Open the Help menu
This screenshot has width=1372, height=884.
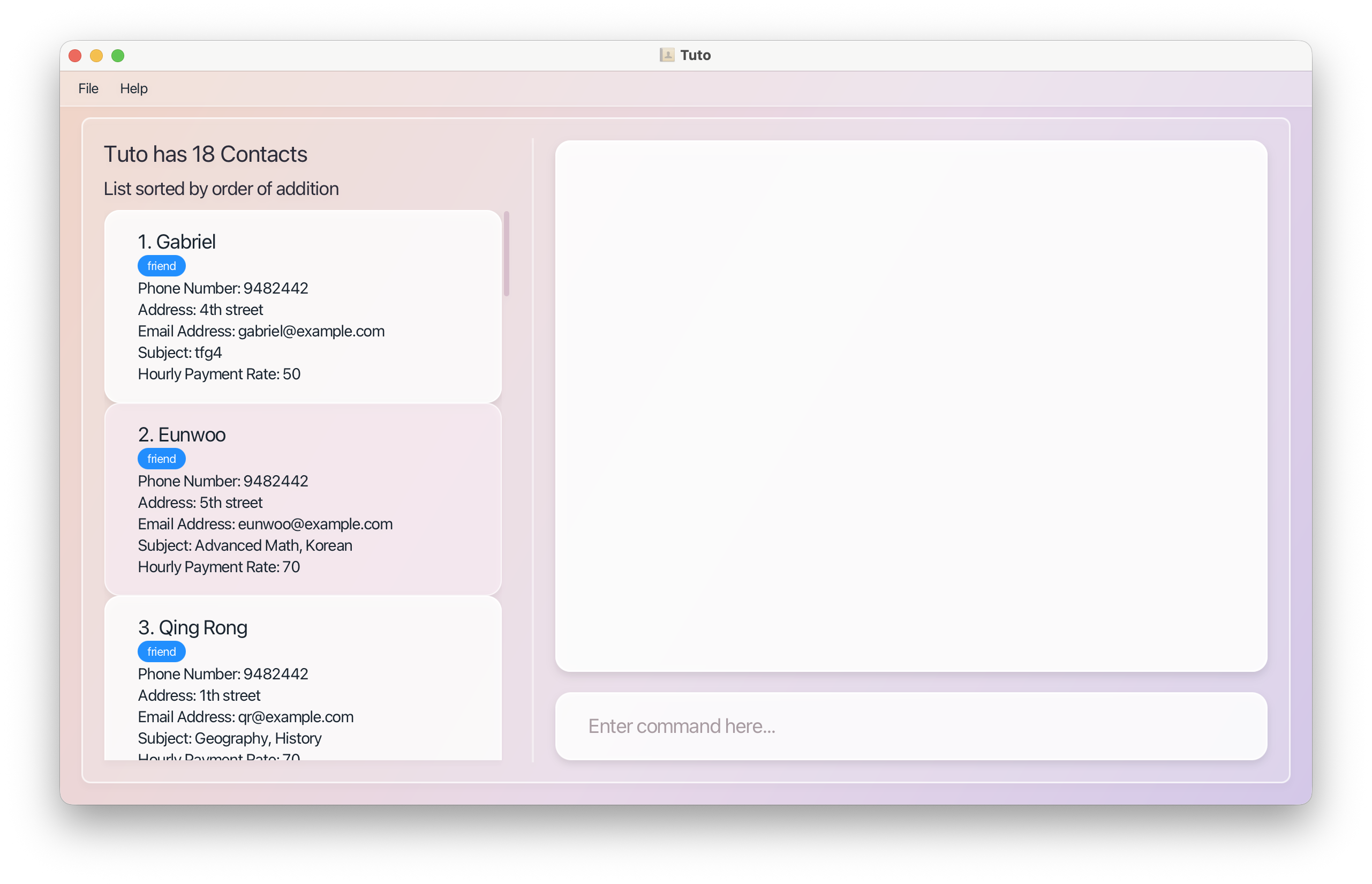(x=134, y=88)
